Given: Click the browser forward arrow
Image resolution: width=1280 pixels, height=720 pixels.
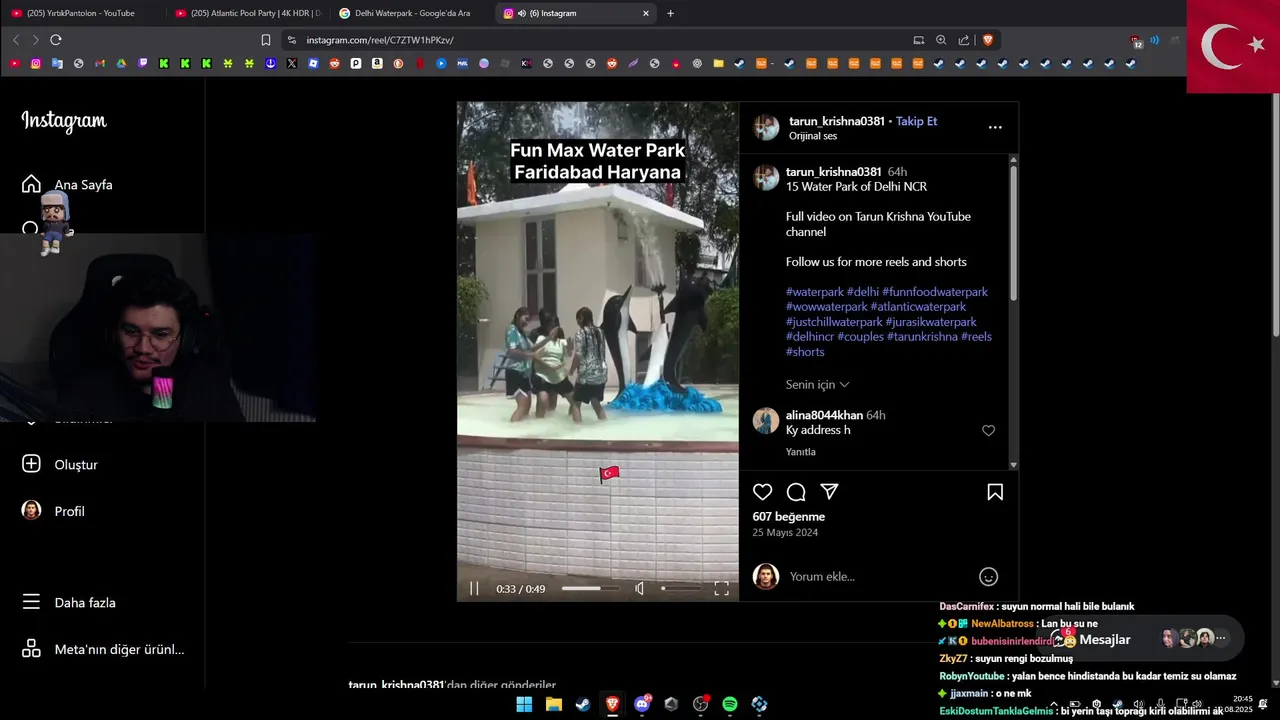Looking at the screenshot, I should pyautogui.click(x=35, y=40).
